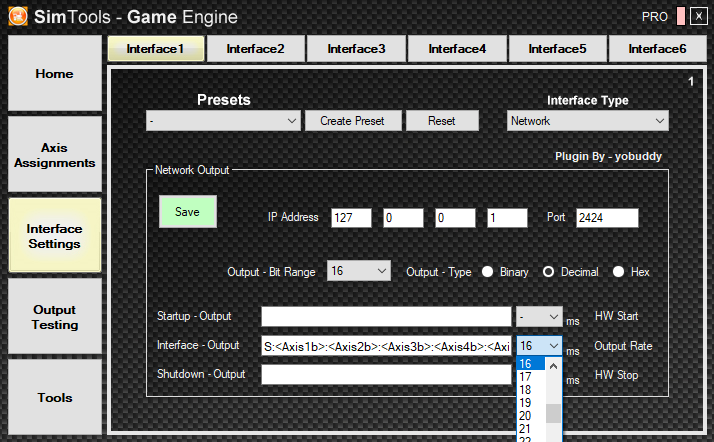The height and width of the screenshot is (442, 714).
Task: Open the Output Bit Range dropdown
Action: tap(359, 271)
